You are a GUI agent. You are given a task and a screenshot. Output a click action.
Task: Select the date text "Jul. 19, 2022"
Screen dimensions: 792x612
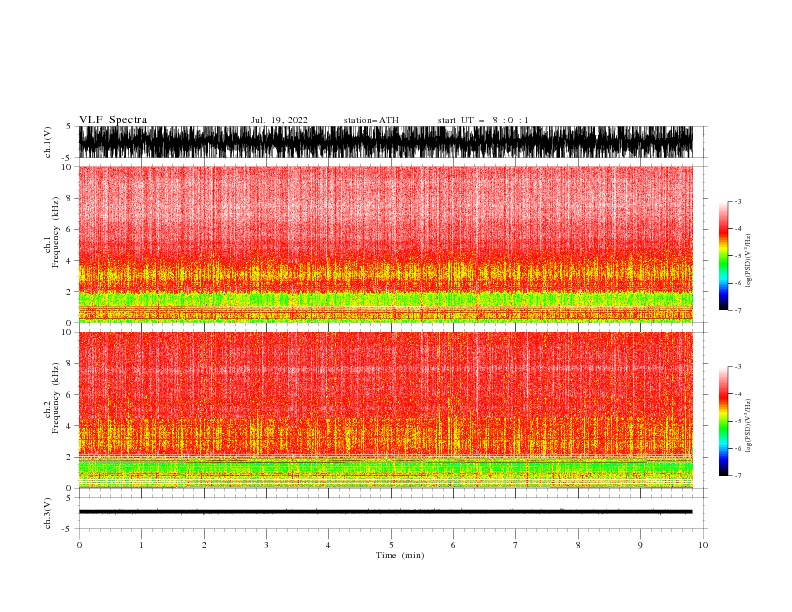tap(279, 120)
